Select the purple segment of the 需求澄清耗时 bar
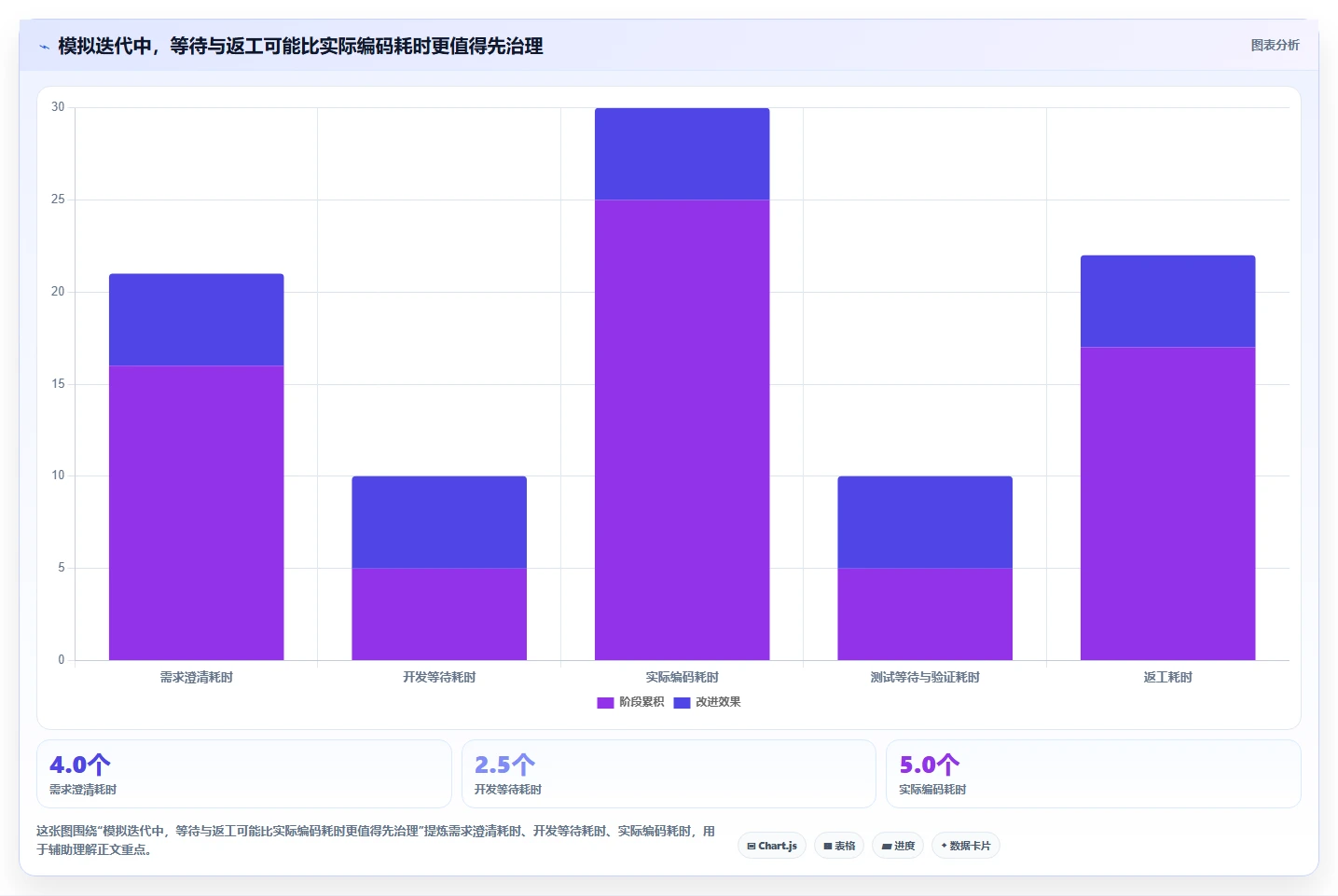 pyautogui.click(x=197, y=513)
